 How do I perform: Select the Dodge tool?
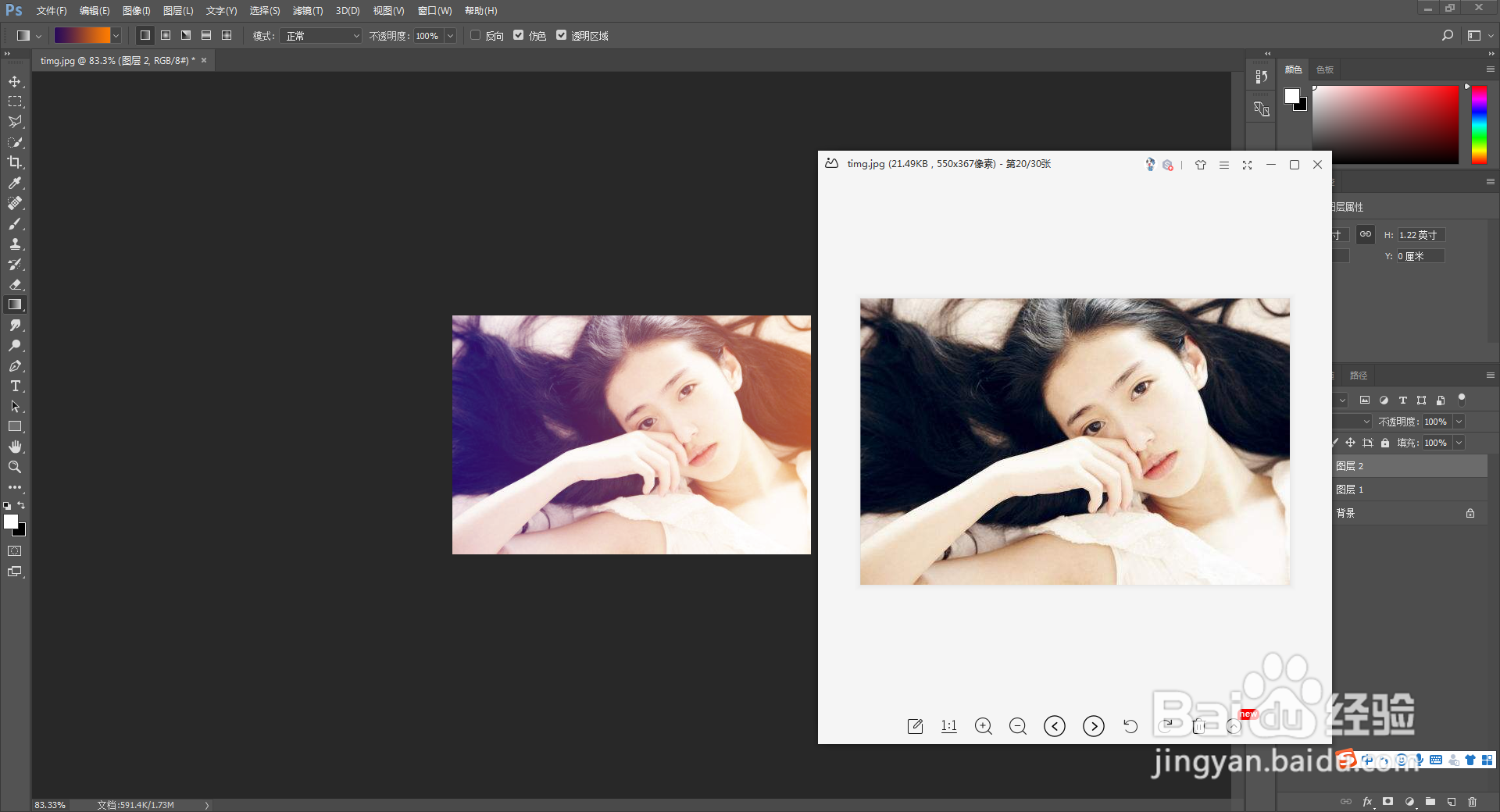coord(15,345)
